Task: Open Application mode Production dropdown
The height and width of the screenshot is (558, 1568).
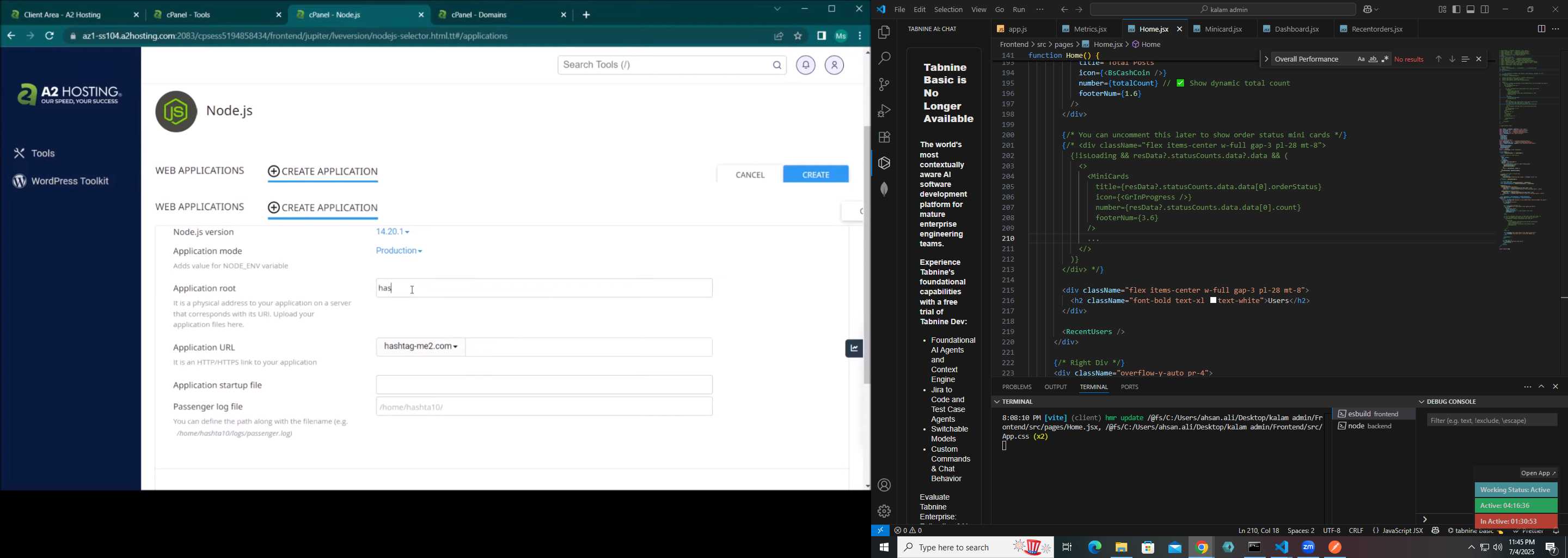Action: [x=399, y=251]
